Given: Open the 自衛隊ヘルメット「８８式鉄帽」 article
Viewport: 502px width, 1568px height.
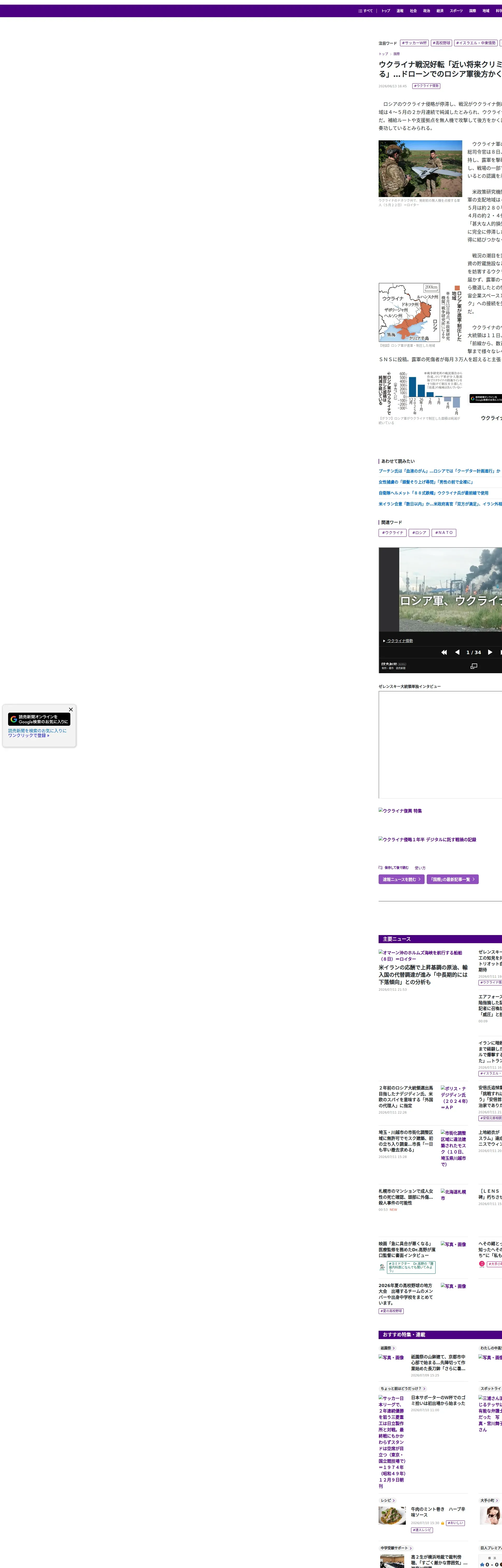Looking at the screenshot, I should click(x=433, y=493).
